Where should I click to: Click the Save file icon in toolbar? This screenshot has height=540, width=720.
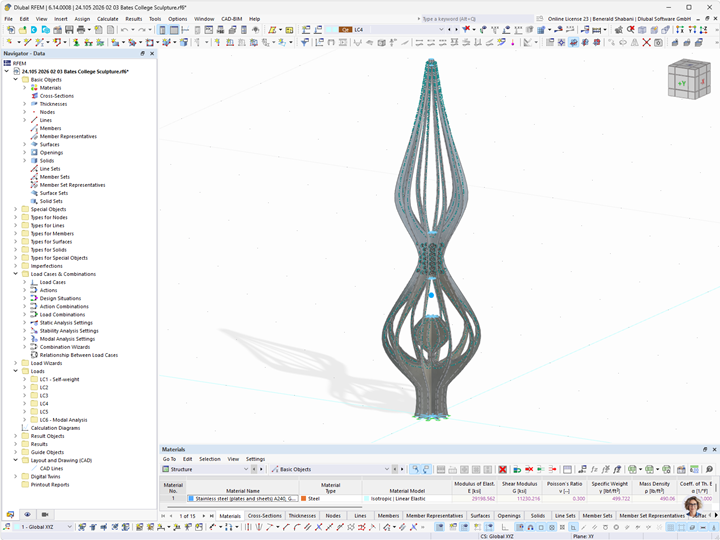click(x=69, y=30)
